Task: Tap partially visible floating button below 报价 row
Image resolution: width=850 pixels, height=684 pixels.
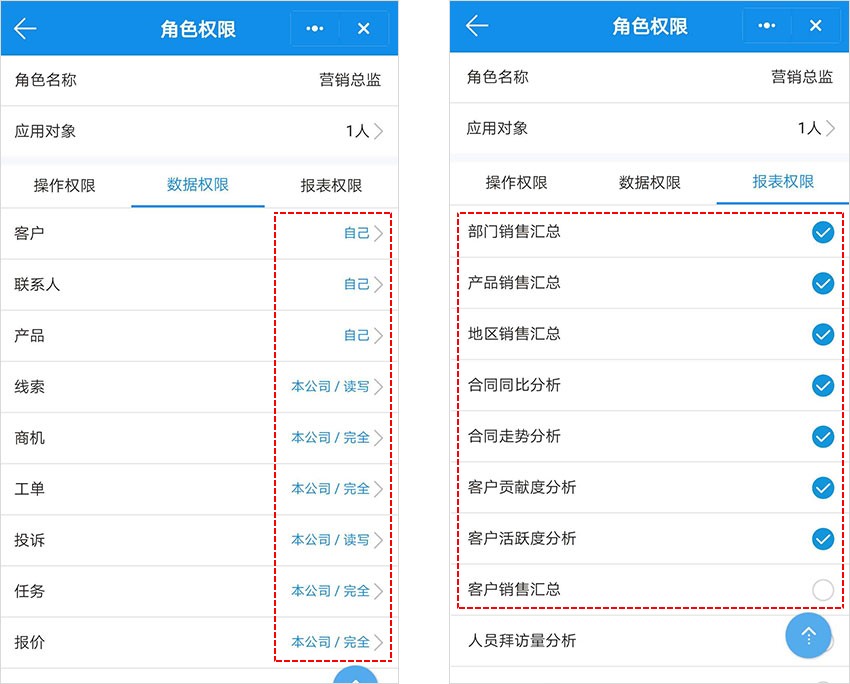Action: tap(354, 675)
